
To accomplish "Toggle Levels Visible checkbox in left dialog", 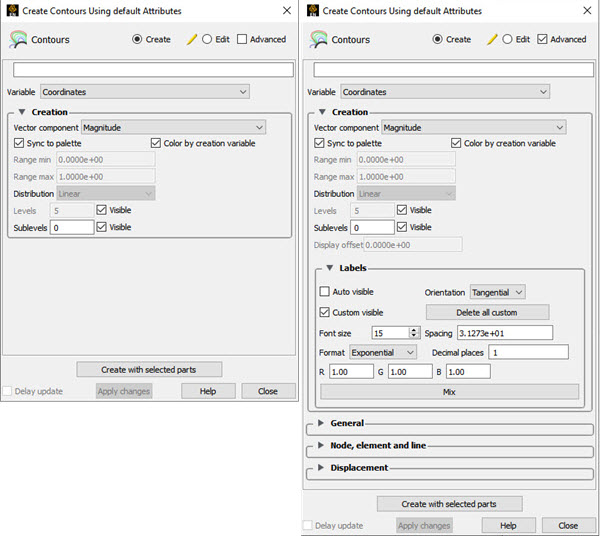I will [101, 210].
